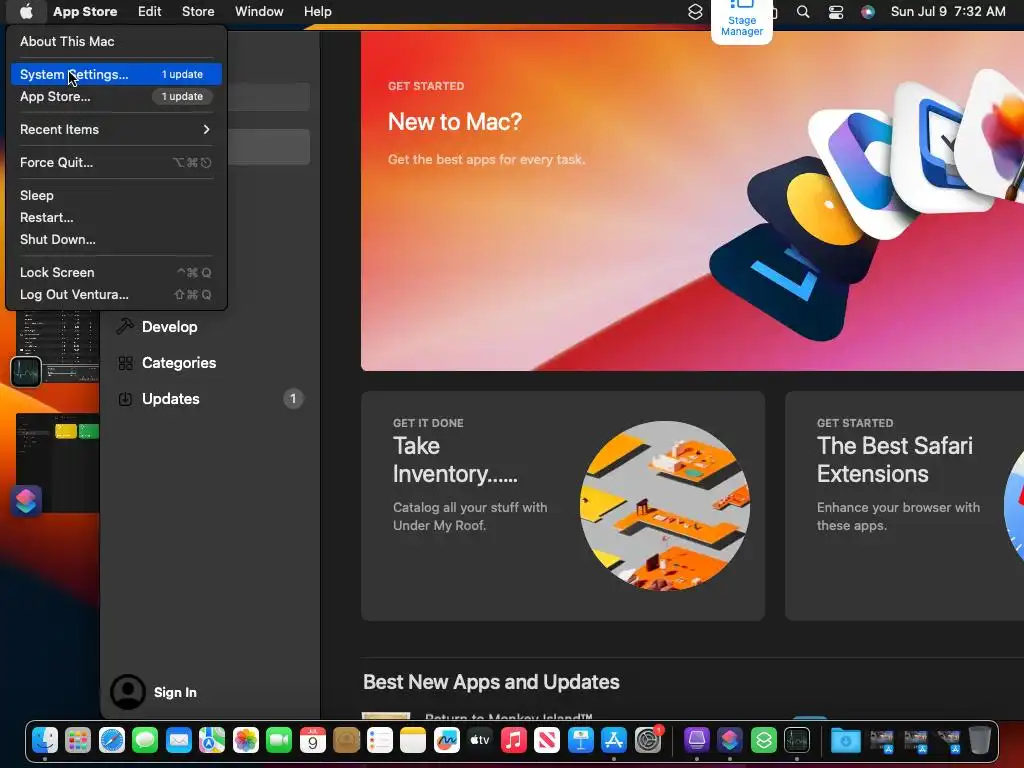Open the Window menu
Screen dimensions: 1024x768
click(x=259, y=11)
